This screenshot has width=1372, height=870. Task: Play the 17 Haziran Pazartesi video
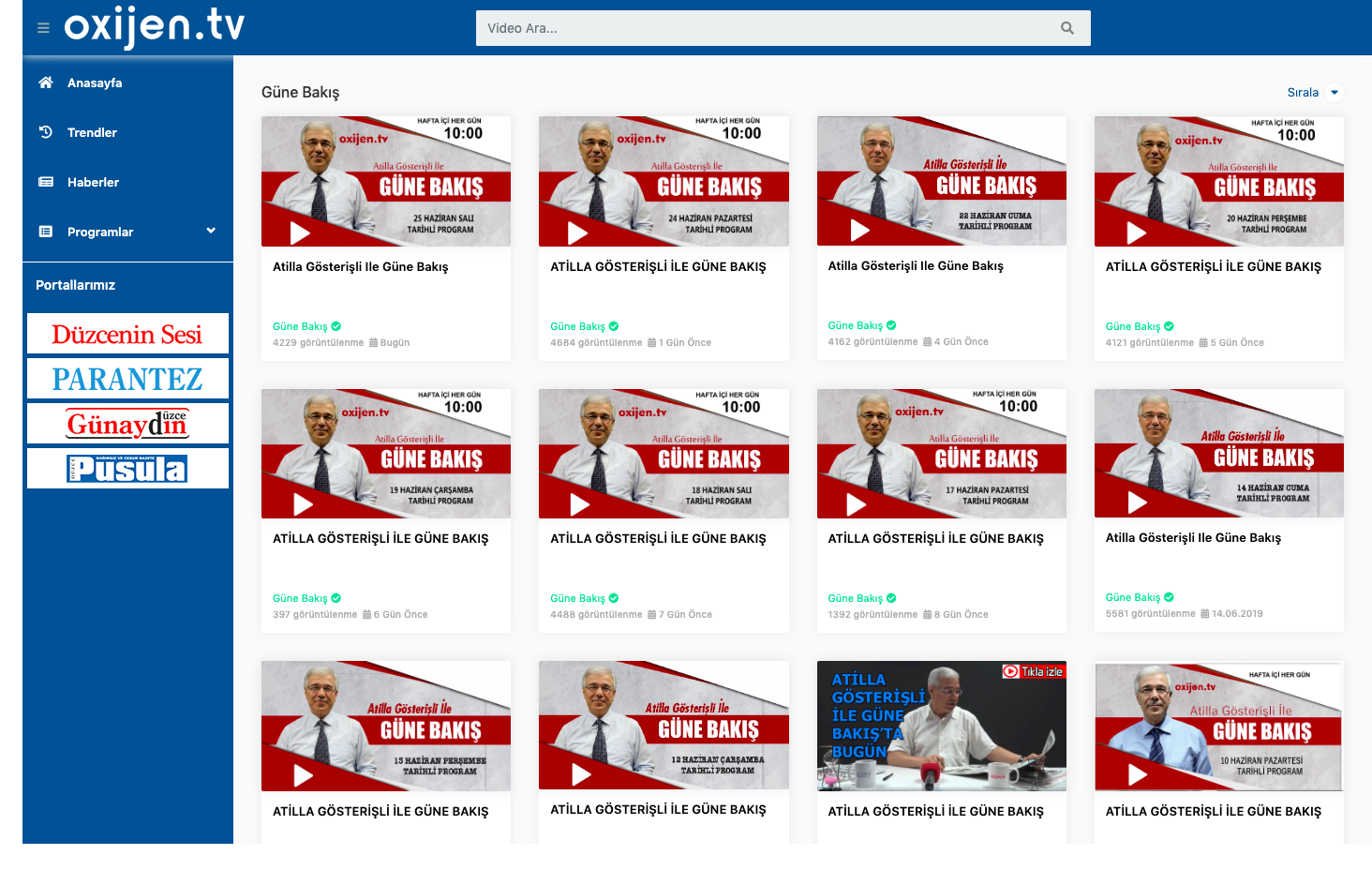tap(857, 504)
